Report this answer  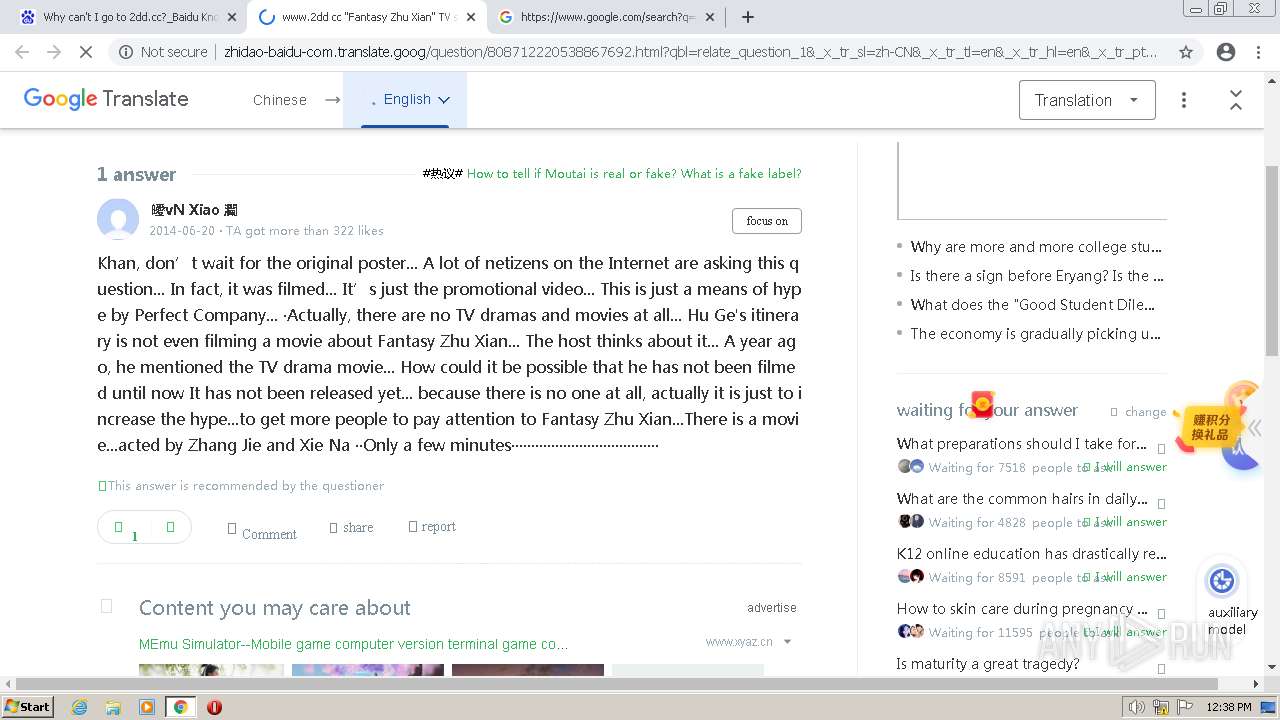click(432, 526)
